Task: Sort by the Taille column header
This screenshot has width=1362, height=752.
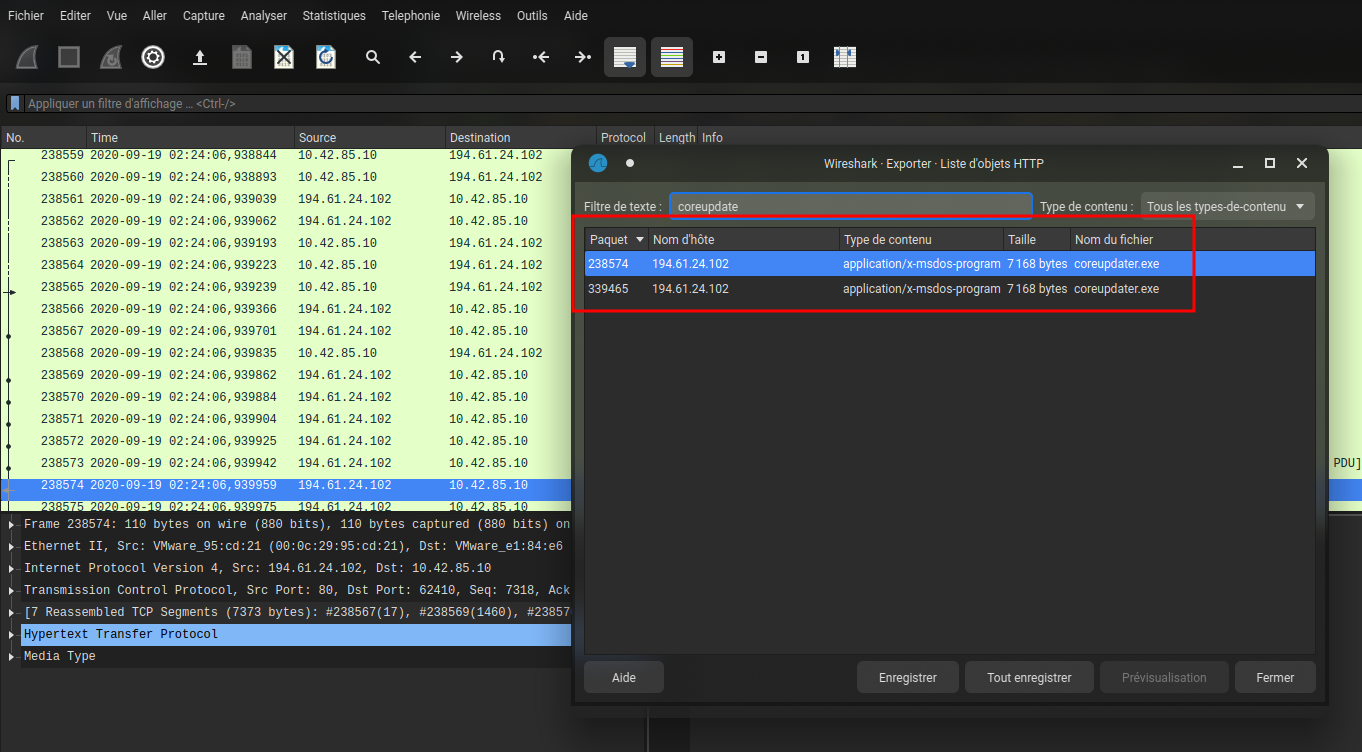Action: [1036, 239]
